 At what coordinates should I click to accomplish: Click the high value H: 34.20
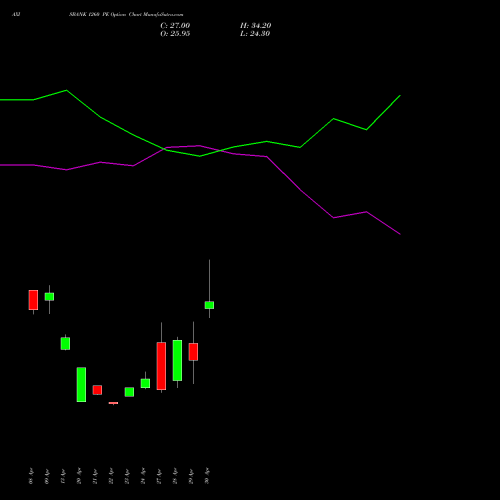(255, 26)
